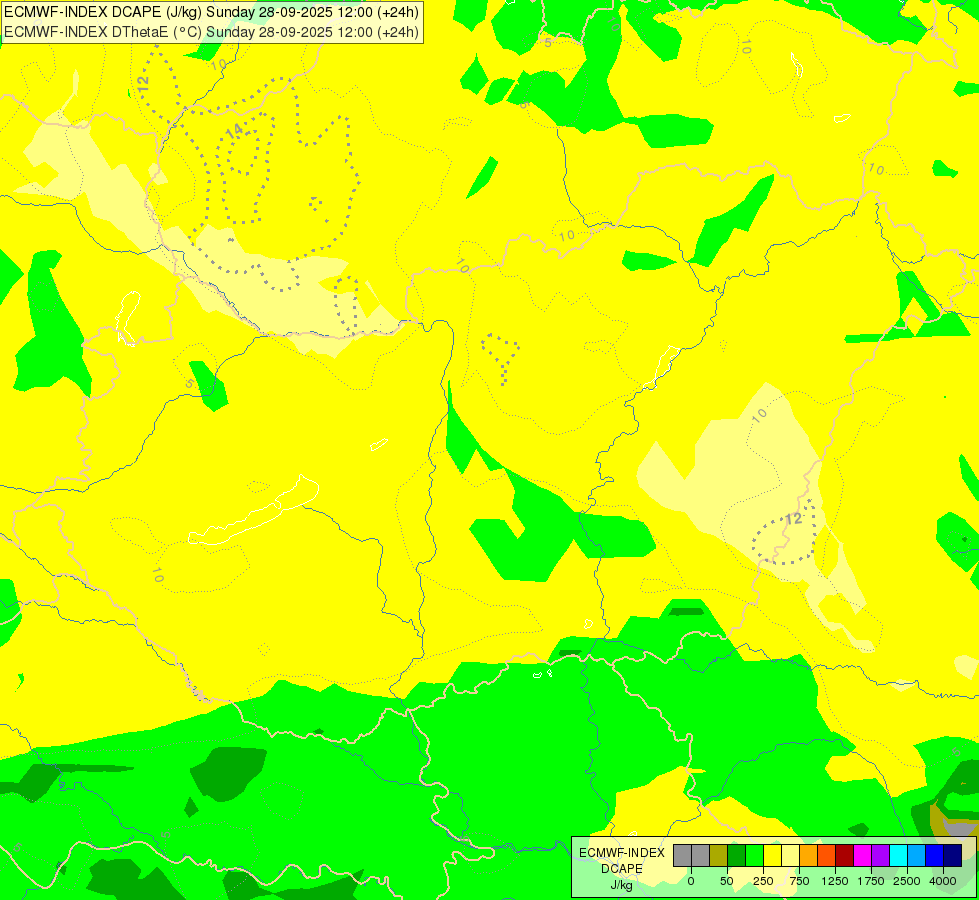
Task: Click the ECMWF-INDEX DThetaE title line
Action: tap(212, 32)
